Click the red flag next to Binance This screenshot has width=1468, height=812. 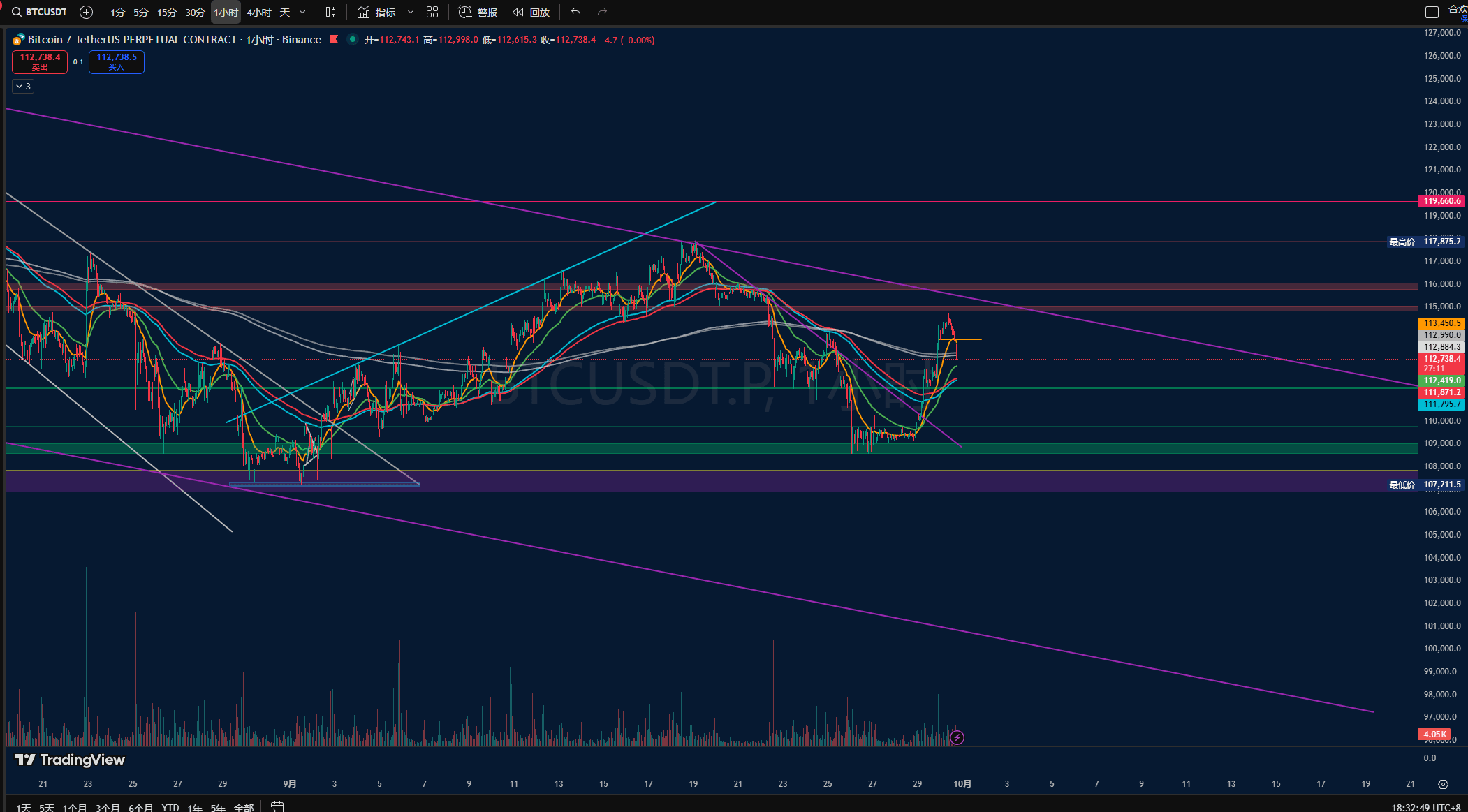coord(334,39)
